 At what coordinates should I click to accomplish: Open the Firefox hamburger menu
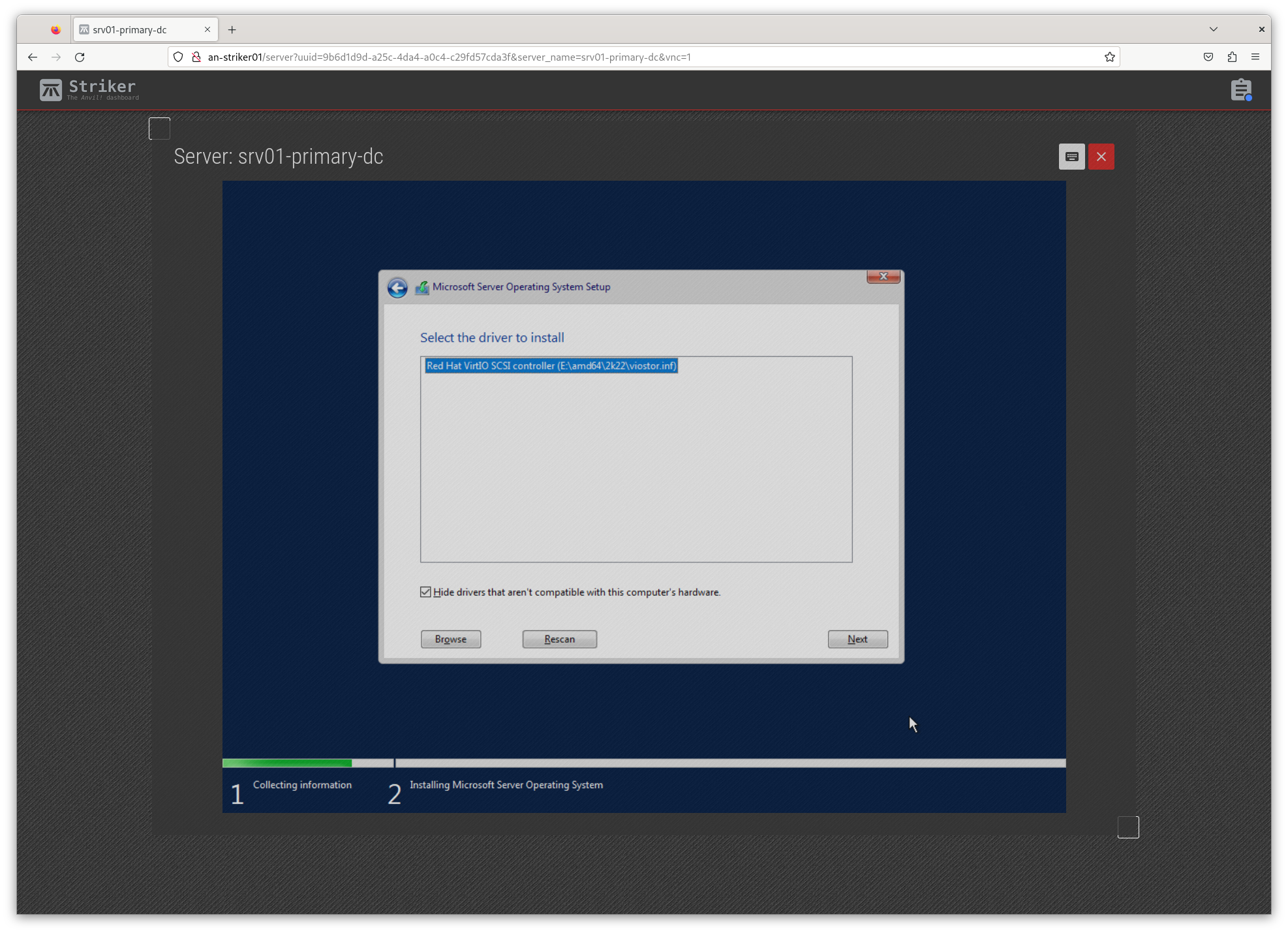pos(1255,57)
